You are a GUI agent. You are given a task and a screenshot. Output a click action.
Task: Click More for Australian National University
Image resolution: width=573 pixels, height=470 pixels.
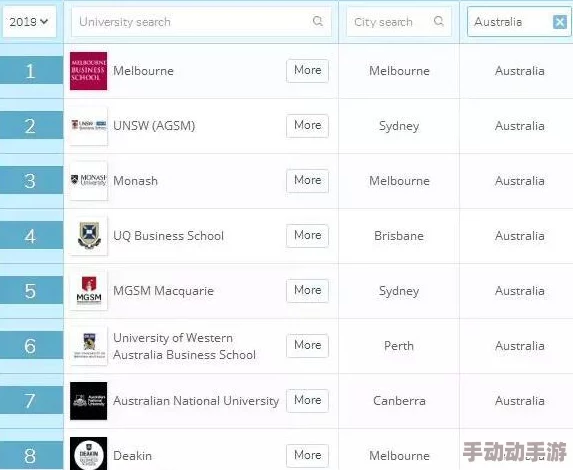308,401
